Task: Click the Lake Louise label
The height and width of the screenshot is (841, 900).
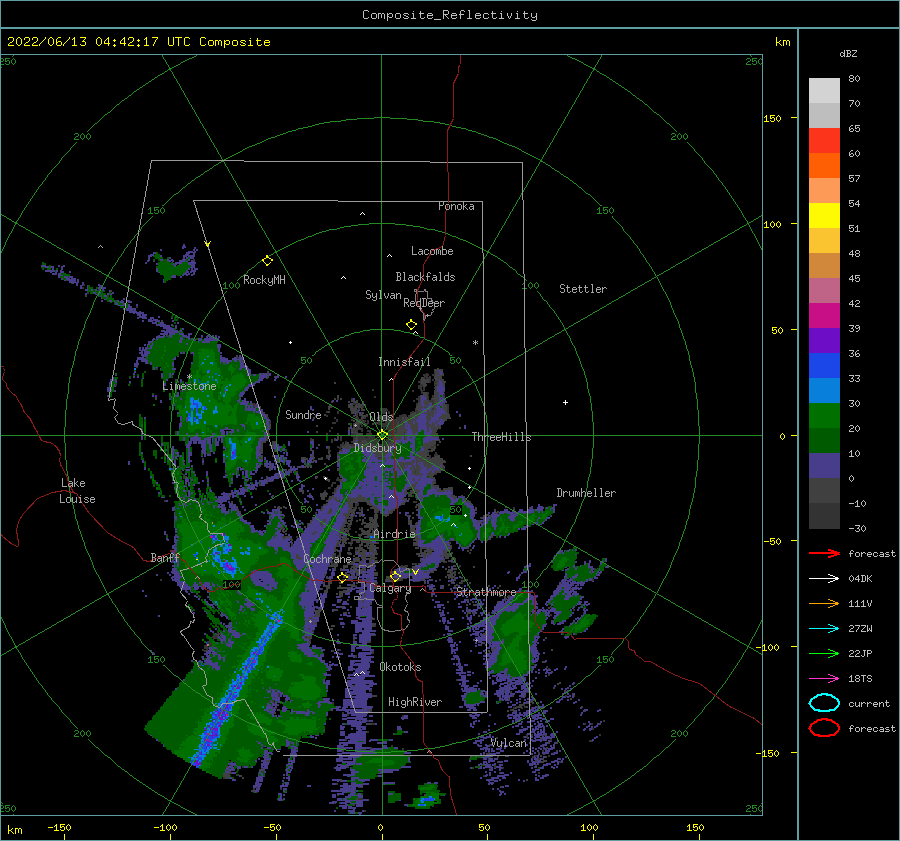Action: coord(77,491)
